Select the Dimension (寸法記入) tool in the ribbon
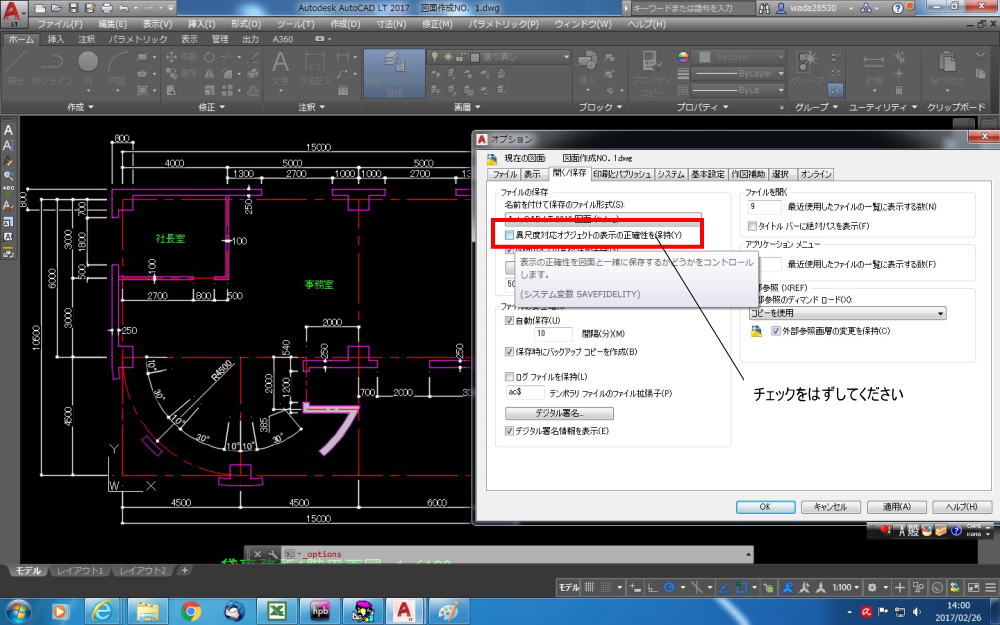The image size is (1000, 625). 314,69
